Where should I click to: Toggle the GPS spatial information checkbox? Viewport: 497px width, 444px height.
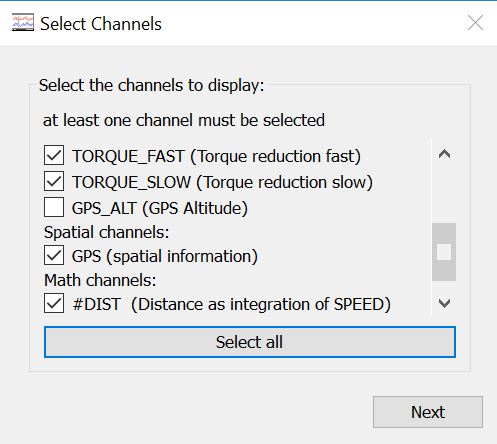[54, 255]
